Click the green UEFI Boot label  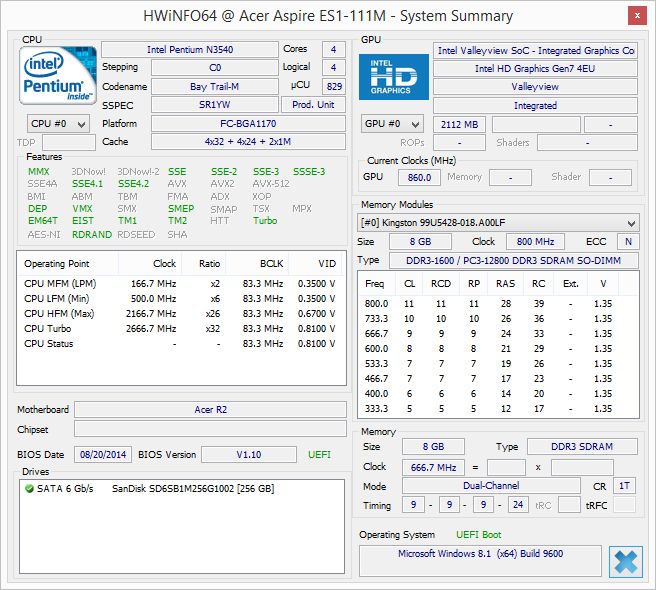click(x=479, y=535)
